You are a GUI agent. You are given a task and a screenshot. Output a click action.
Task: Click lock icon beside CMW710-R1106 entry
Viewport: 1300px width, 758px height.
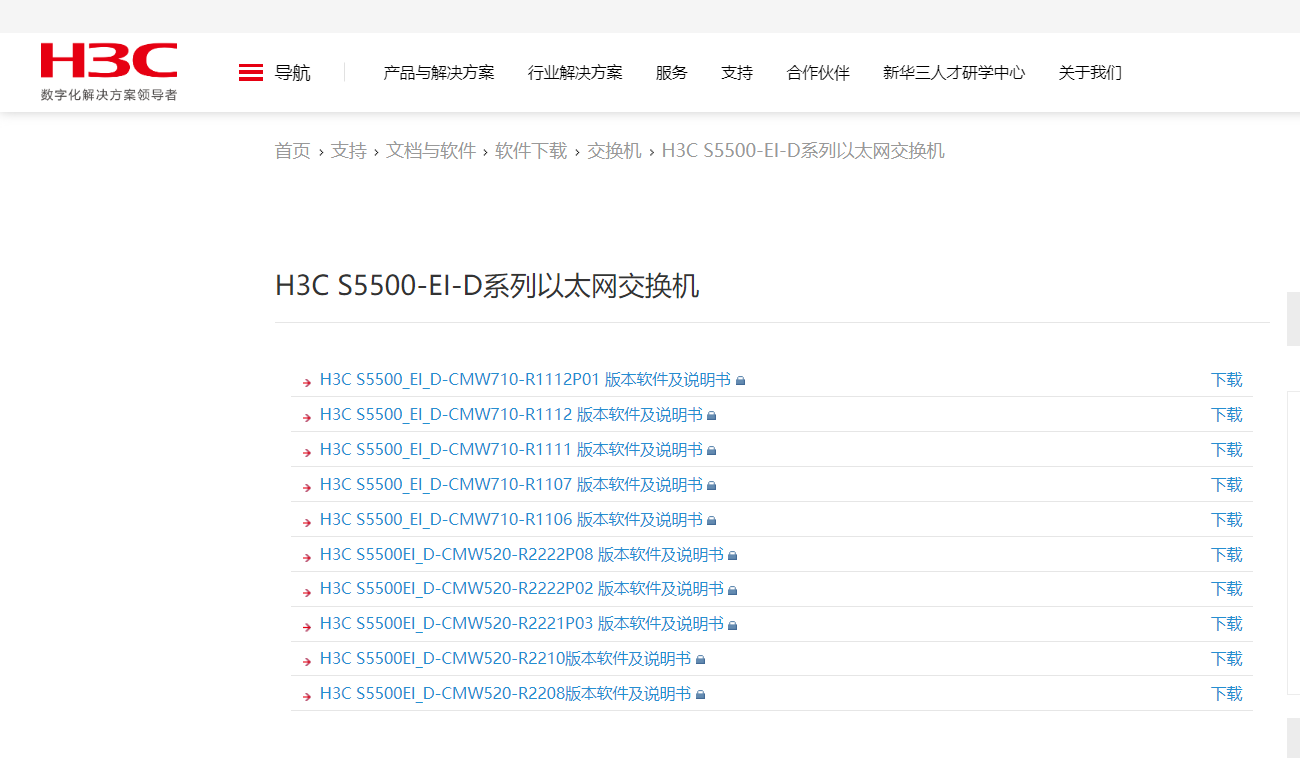(x=712, y=521)
